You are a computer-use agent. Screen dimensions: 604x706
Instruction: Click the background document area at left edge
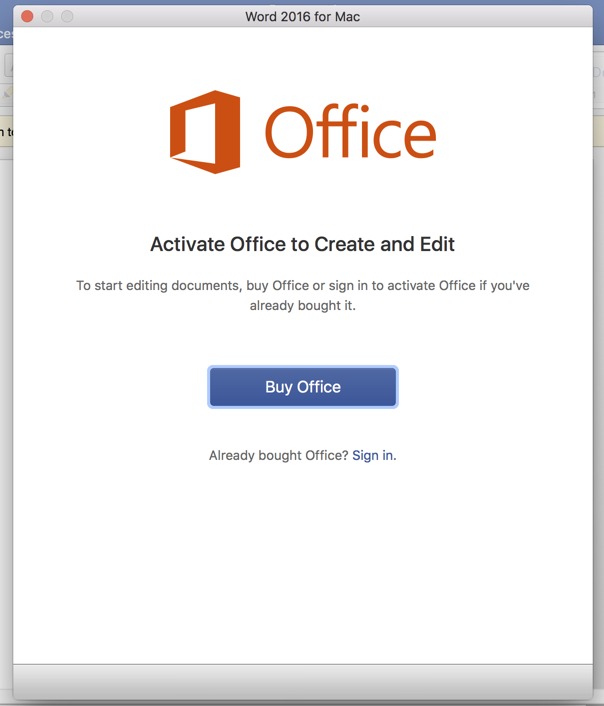(5, 400)
